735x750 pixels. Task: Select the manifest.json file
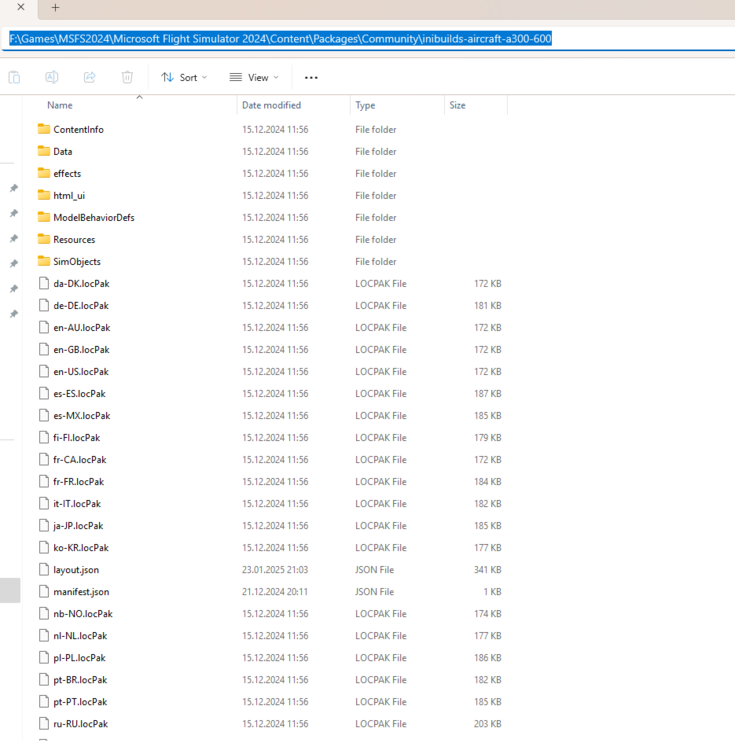point(81,591)
